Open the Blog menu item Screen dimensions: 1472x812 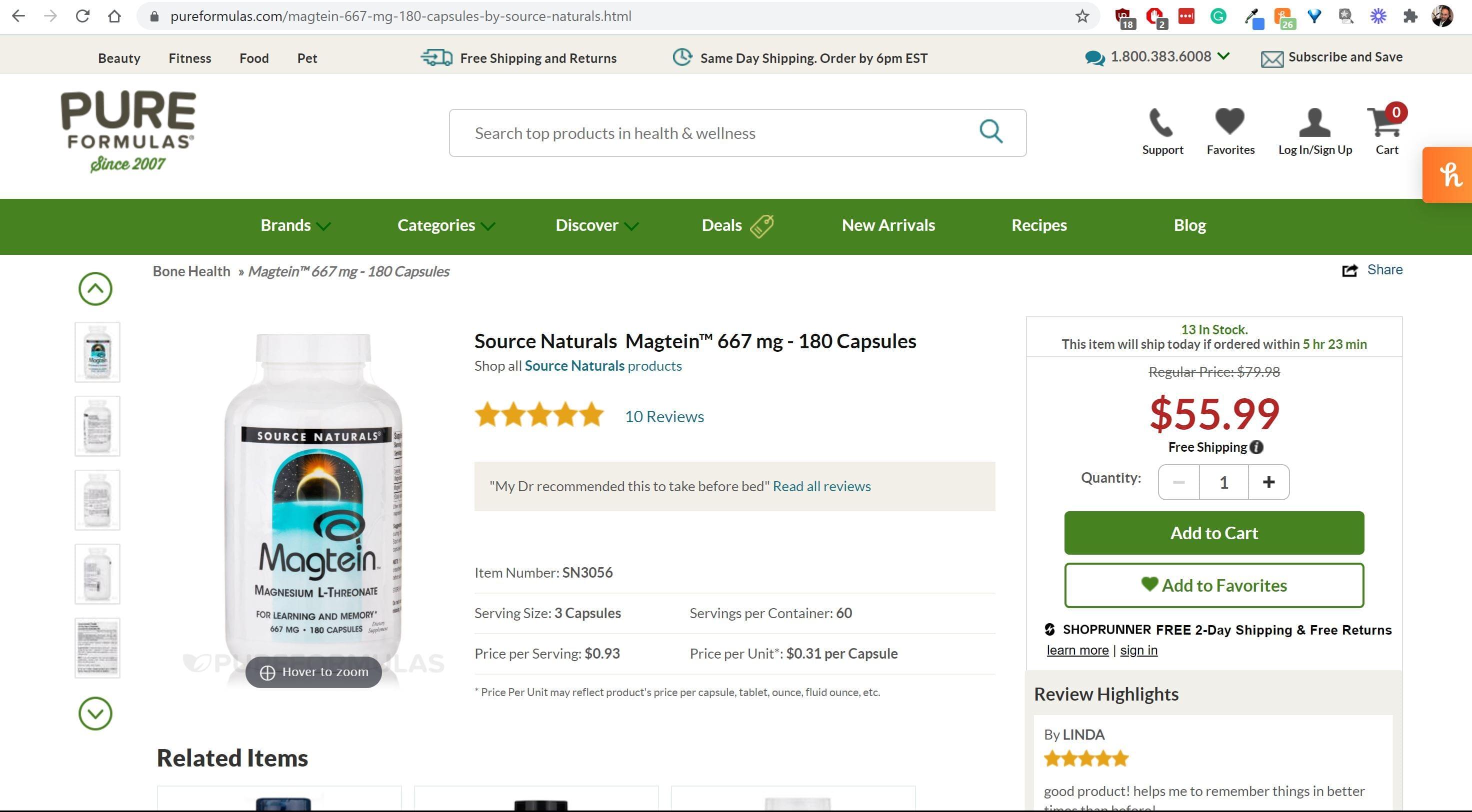tap(1189, 225)
